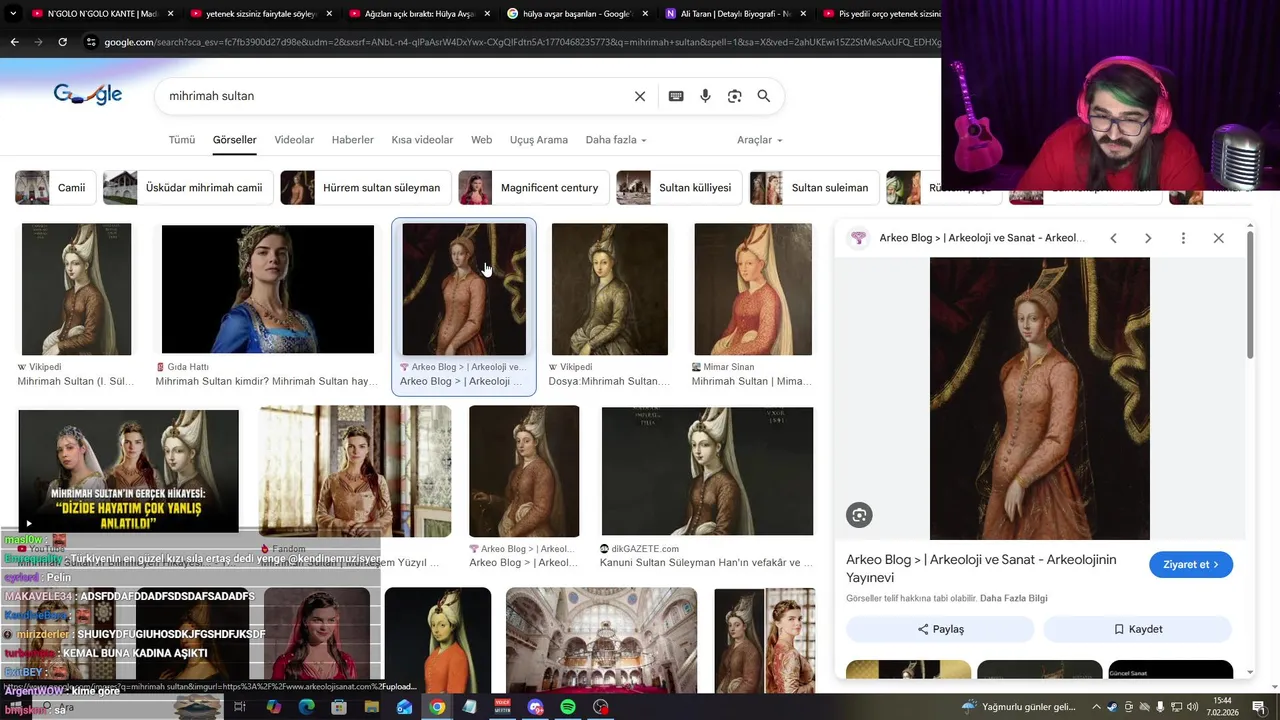1280x720 pixels.
Task: Click the address bar URL
Action: (x=520, y=42)
